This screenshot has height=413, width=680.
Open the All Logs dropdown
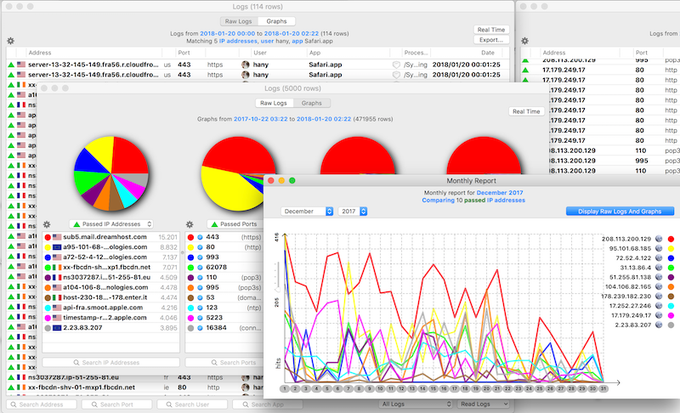415,404
